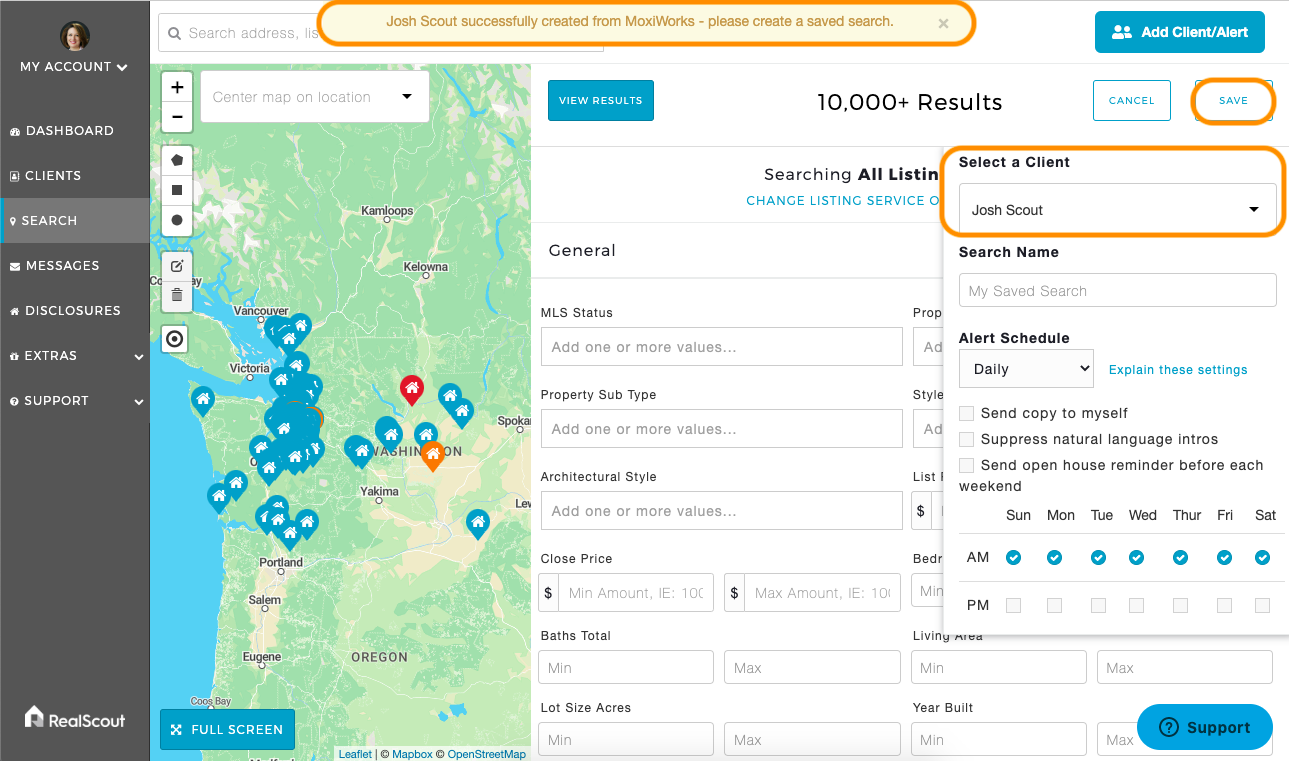Select the rectangle draw tool
This screenshot has height=761, width=1289.
point(177,190)
